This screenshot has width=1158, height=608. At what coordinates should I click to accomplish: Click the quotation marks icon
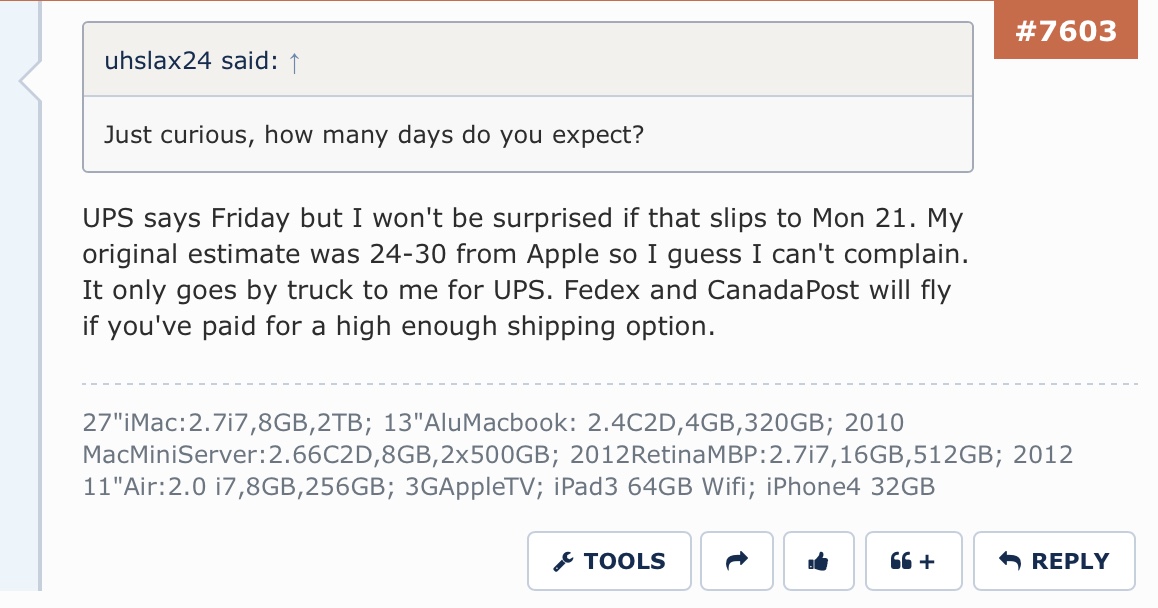coord(901,561)
